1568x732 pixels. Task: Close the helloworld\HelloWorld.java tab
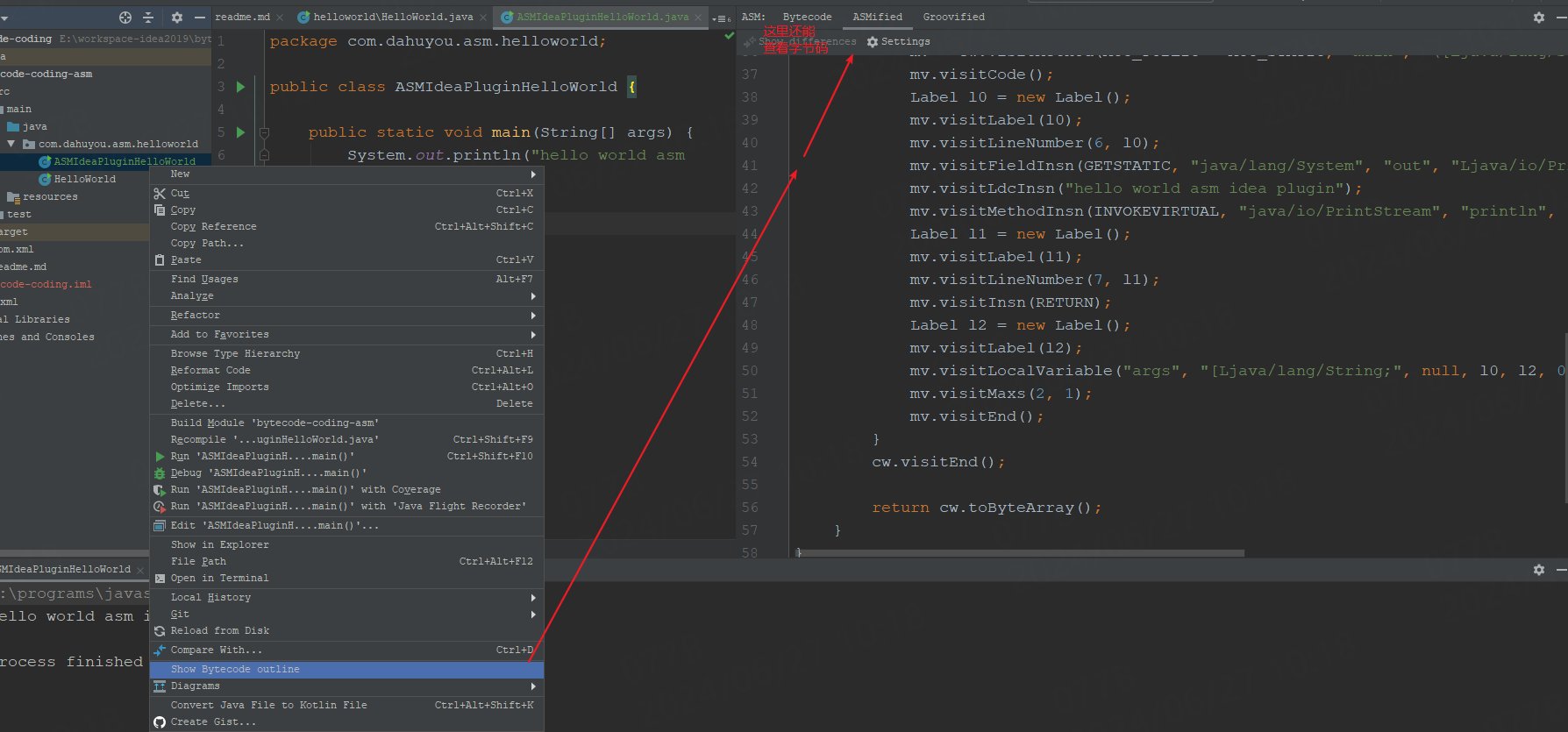(x=483, y=18)
